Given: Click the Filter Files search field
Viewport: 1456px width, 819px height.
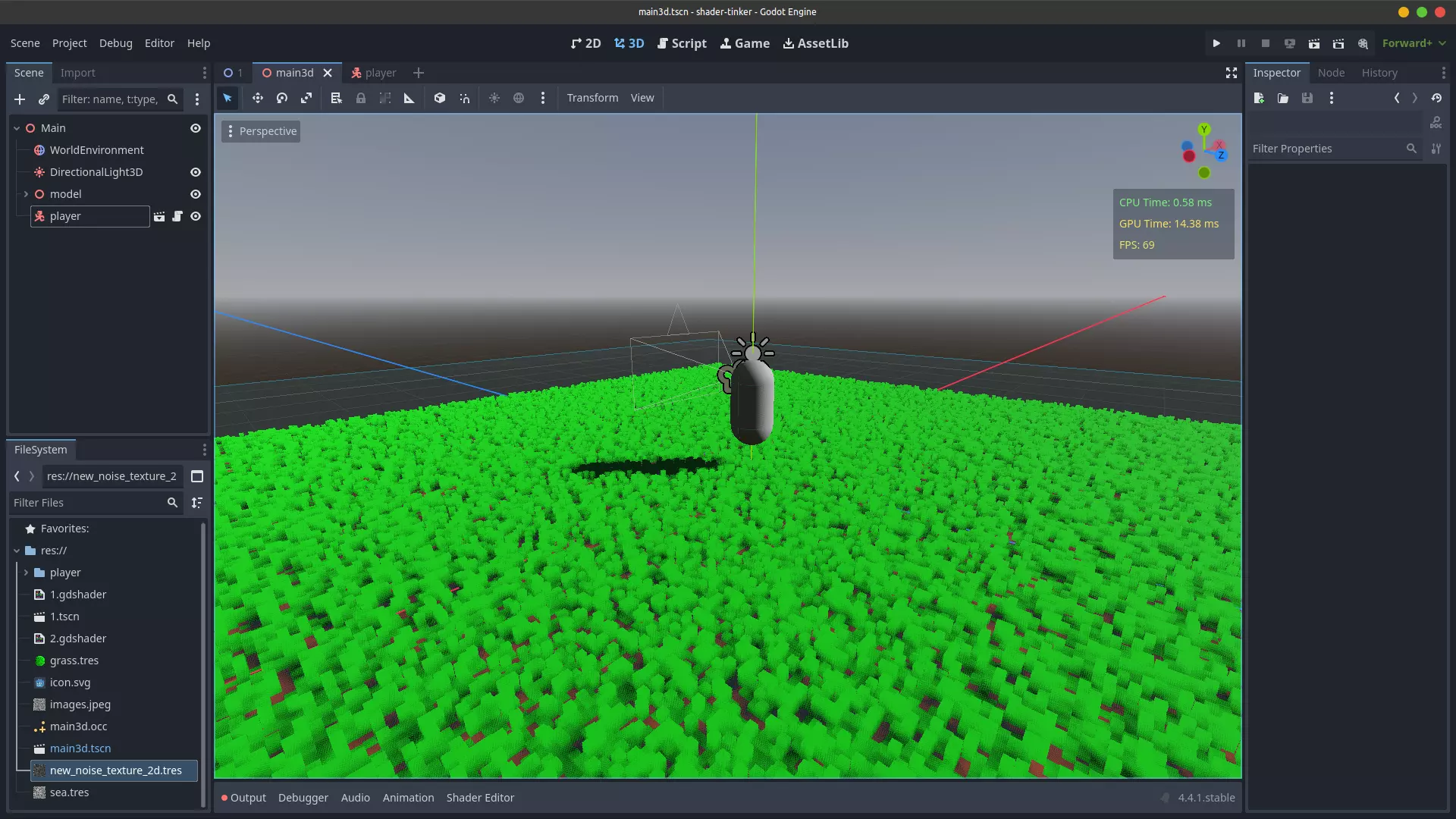Looking at the screenshot, I should (x=87, y=503).
